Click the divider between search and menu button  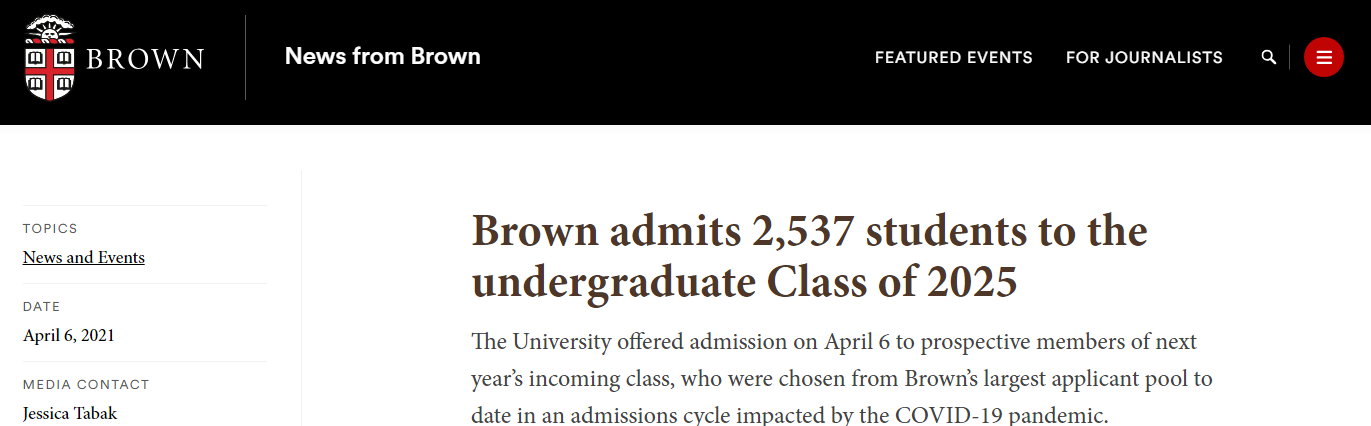click(x=1290, y=57)
